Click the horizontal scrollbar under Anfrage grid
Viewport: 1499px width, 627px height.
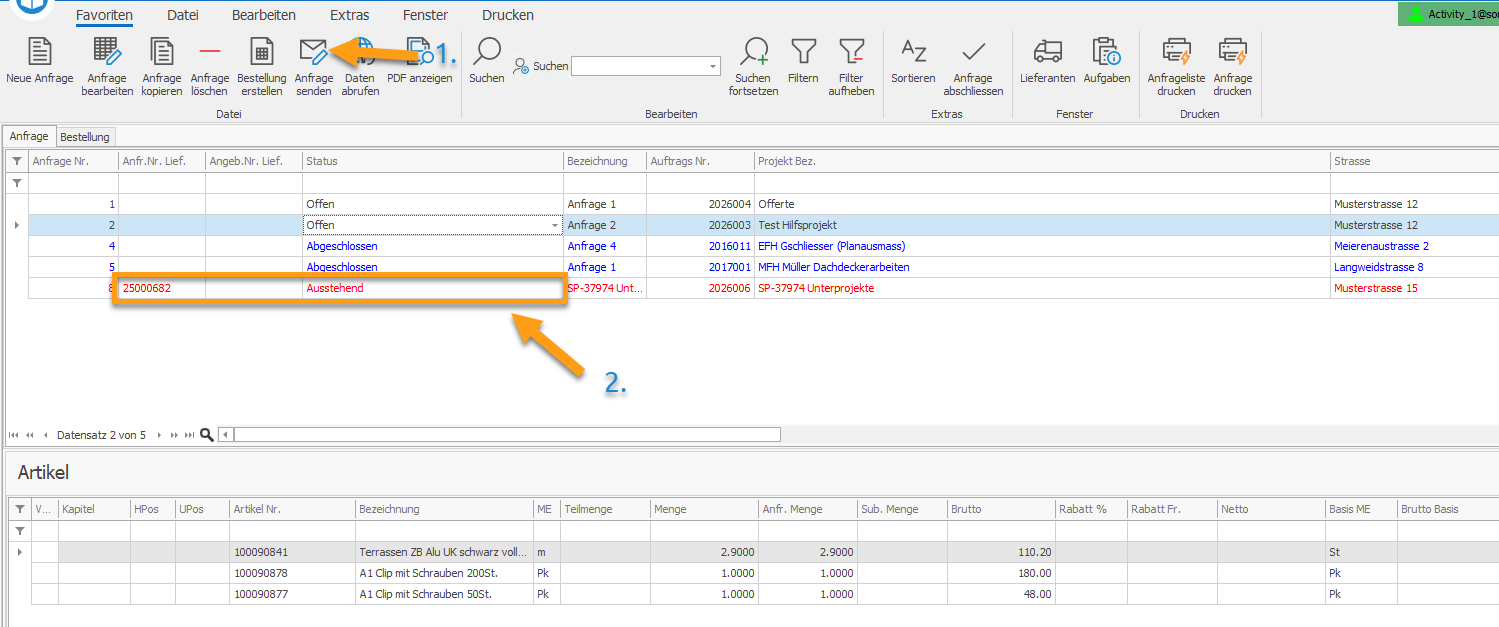506,435
